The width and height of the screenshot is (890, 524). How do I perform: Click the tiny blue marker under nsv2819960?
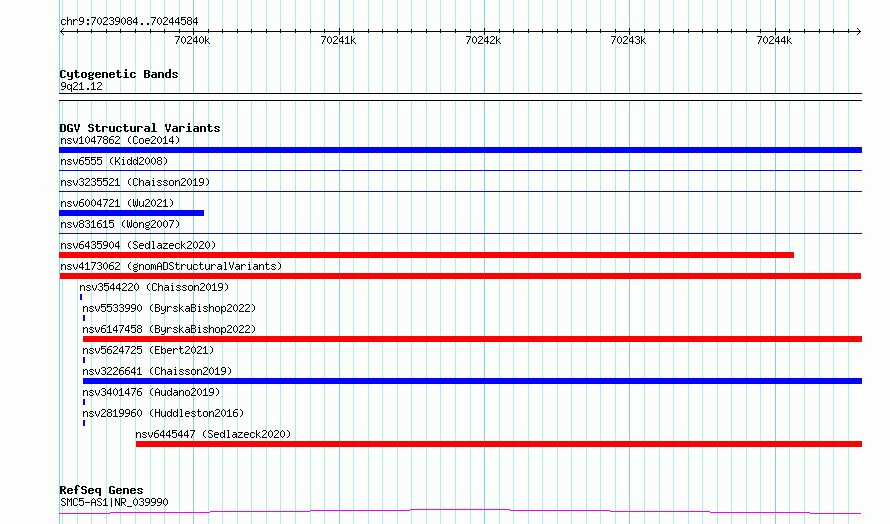click(x=84, y=423)
